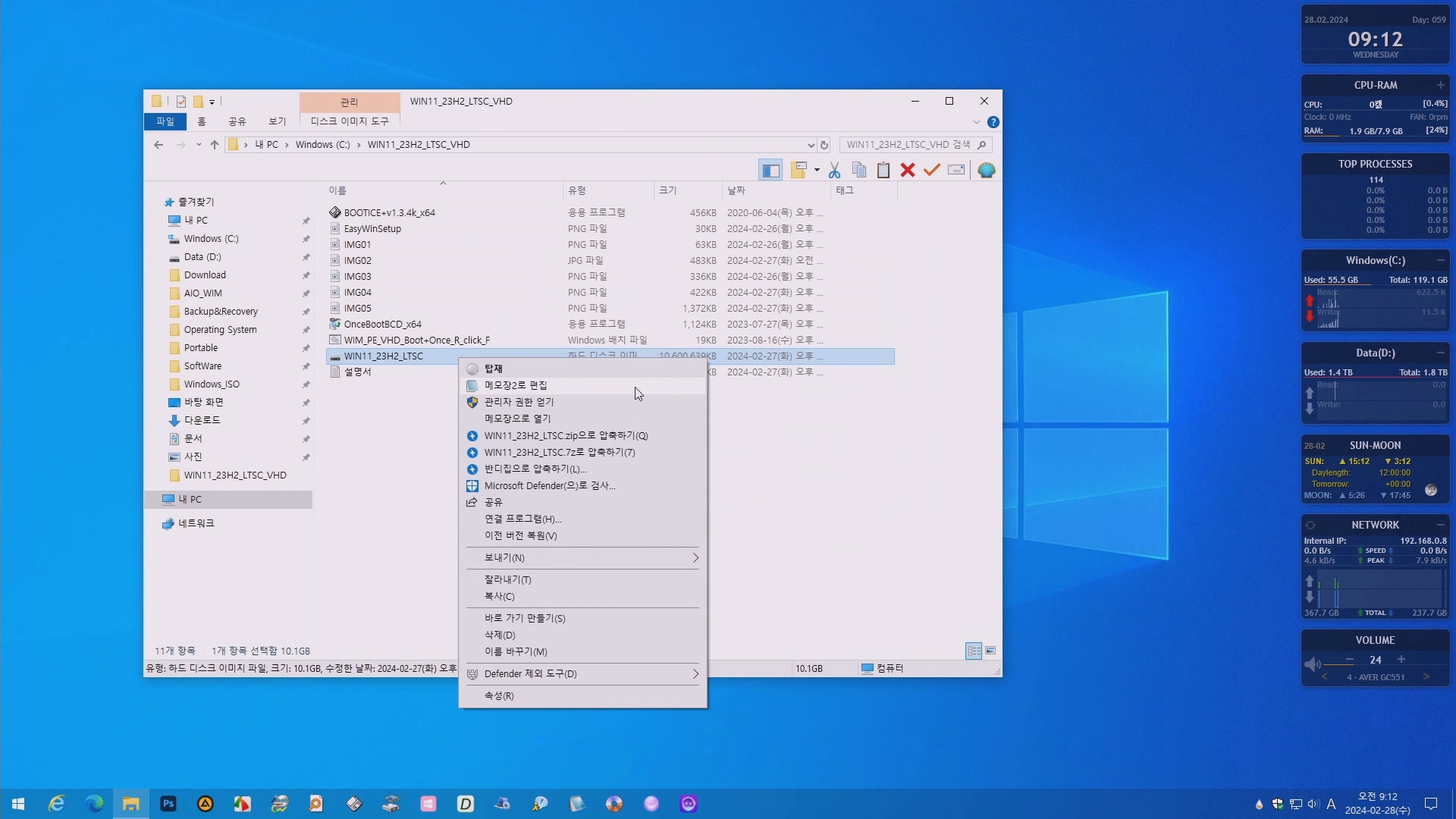The width and height of the screenshot is (1456, 819).
Task: Open recent locations dropdown arrow
Action: click(x=199, y=145)
